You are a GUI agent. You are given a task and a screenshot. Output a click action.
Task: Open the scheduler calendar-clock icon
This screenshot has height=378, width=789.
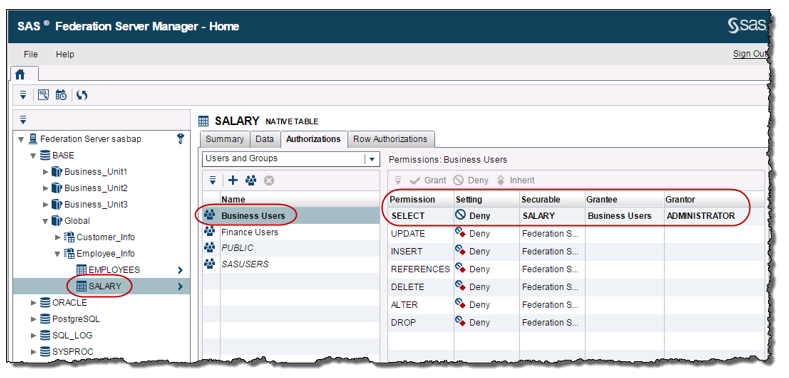[61, 95]
